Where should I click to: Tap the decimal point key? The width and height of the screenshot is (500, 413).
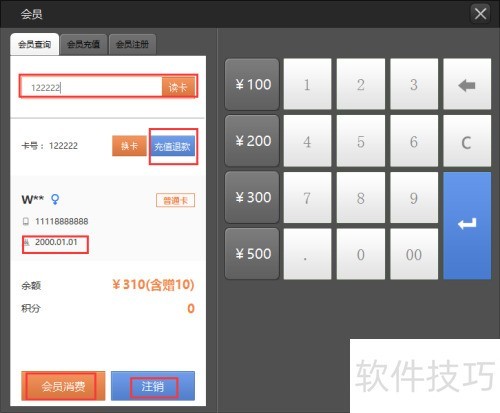(307, 254)
